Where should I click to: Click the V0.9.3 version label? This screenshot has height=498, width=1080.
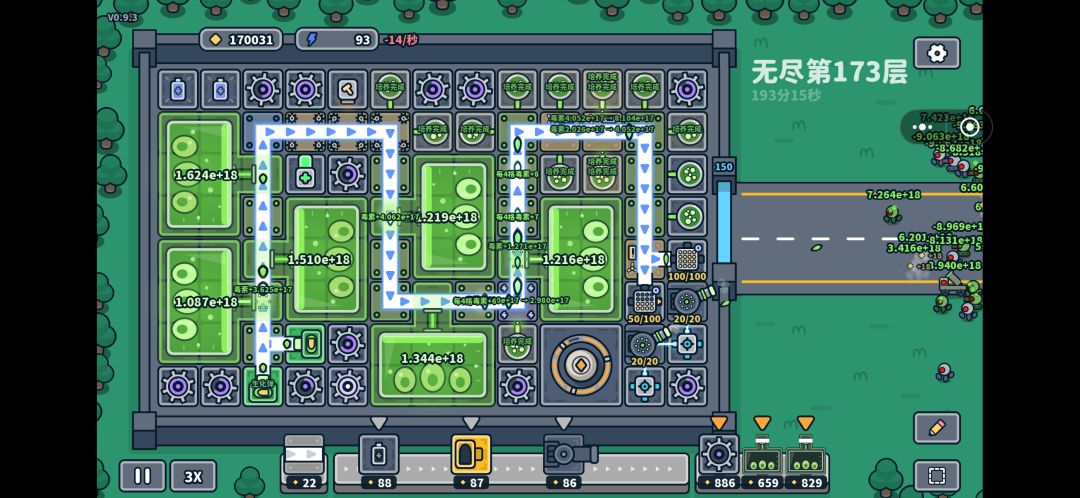click(x=122, y=17)
